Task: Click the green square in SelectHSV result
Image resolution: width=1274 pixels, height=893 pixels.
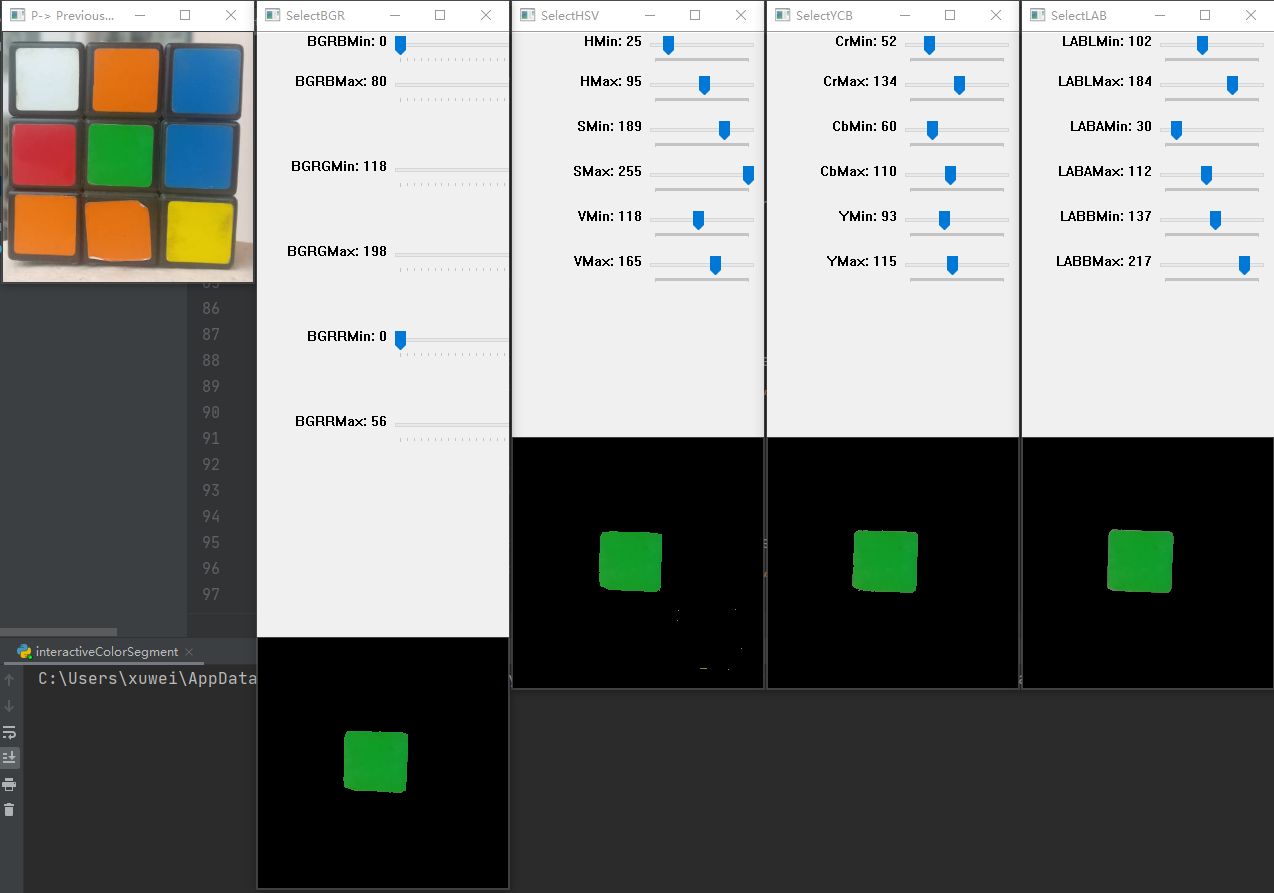Action: pos(631,561)
